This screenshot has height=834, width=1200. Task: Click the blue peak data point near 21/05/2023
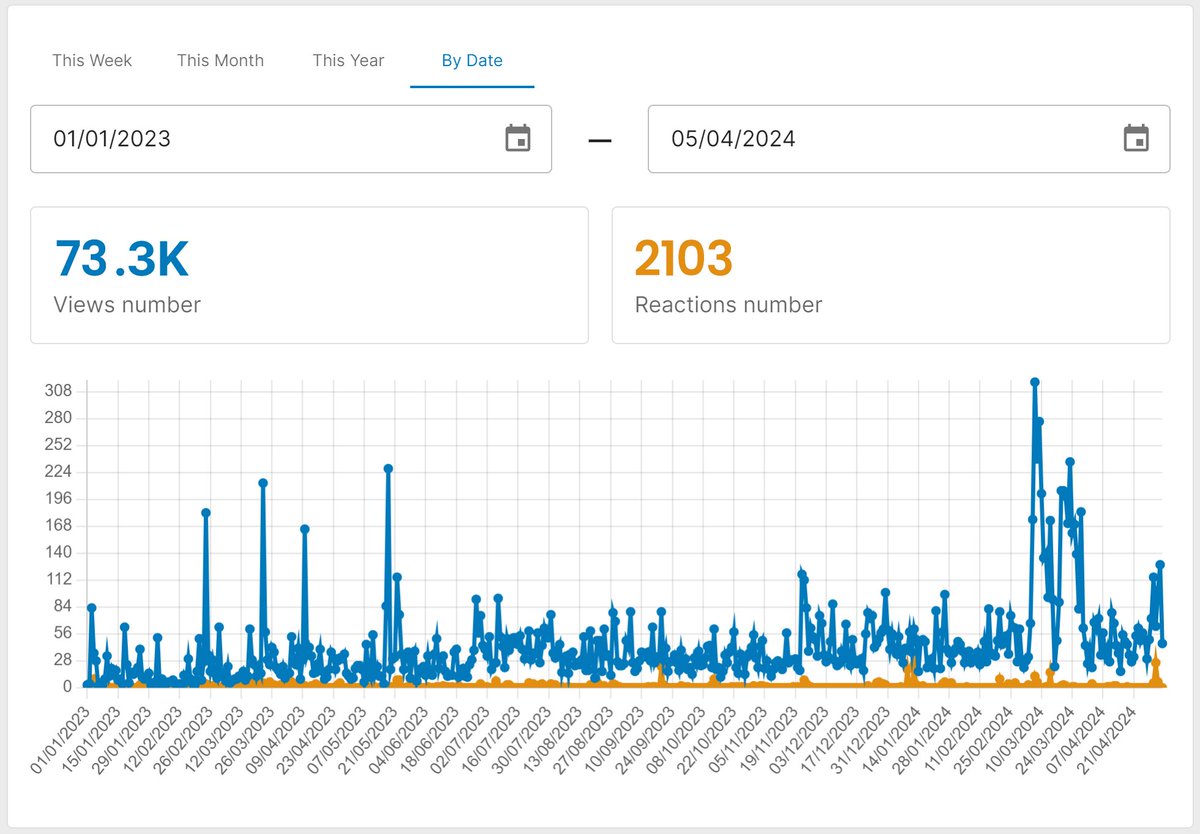pos(388,468)
